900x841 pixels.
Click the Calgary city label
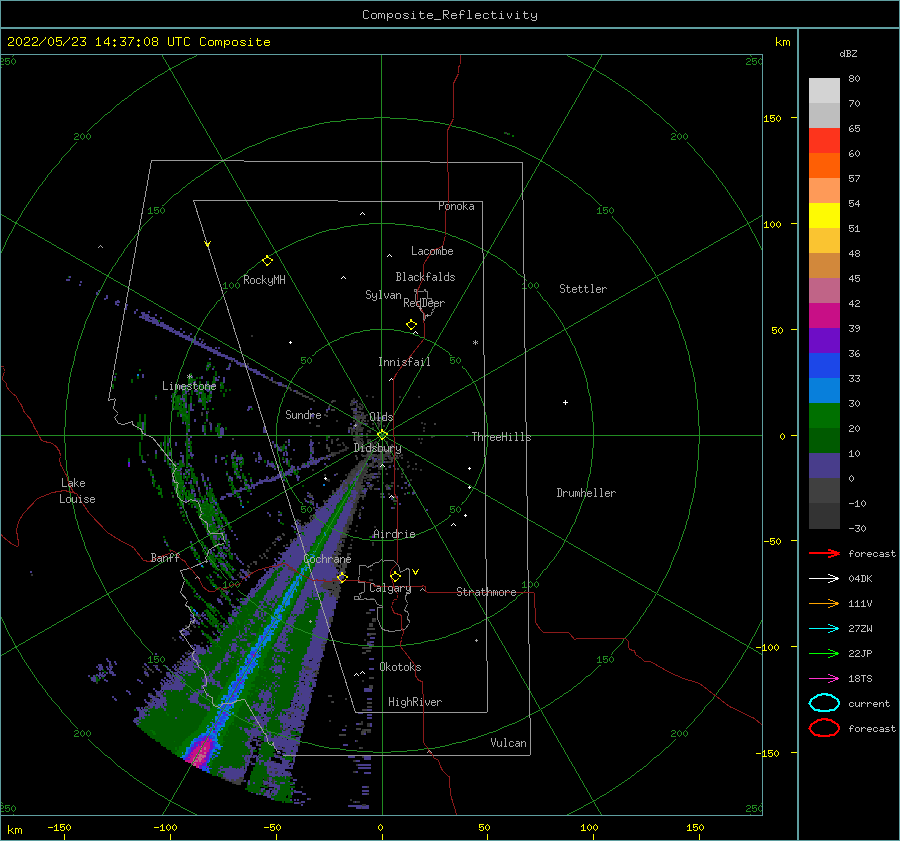390,588
